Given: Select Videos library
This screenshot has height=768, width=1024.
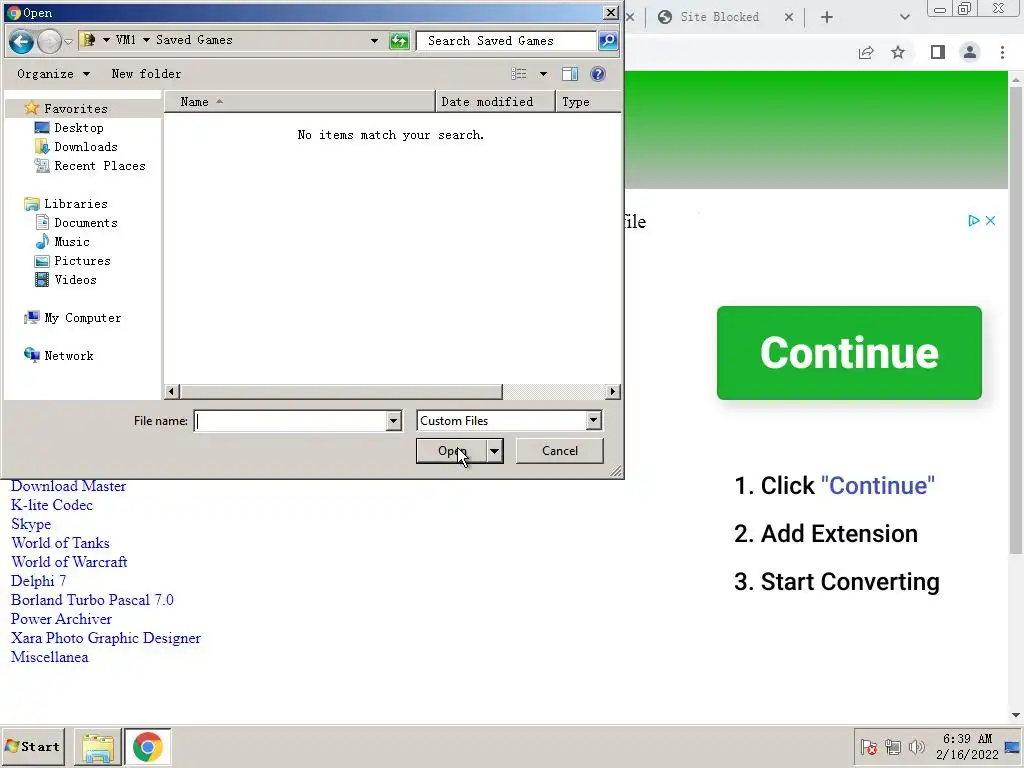Looking at the screenshot, I should (x=75, y=280).
